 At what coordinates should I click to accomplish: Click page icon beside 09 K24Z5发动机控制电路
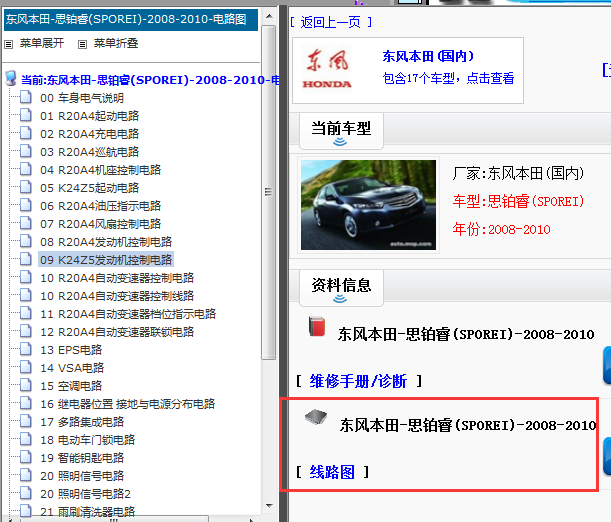pos(26,259)
